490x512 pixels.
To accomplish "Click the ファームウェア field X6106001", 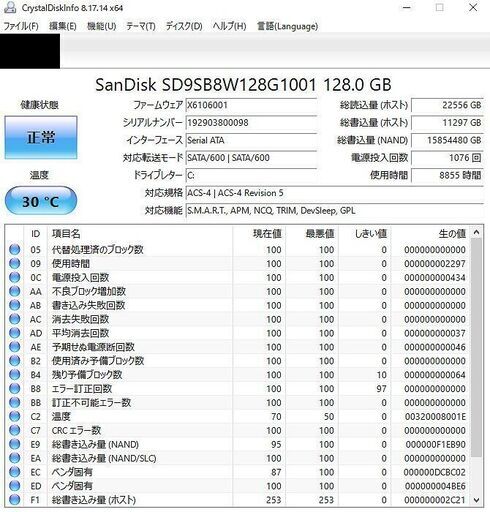I will (x=251, y=105).
